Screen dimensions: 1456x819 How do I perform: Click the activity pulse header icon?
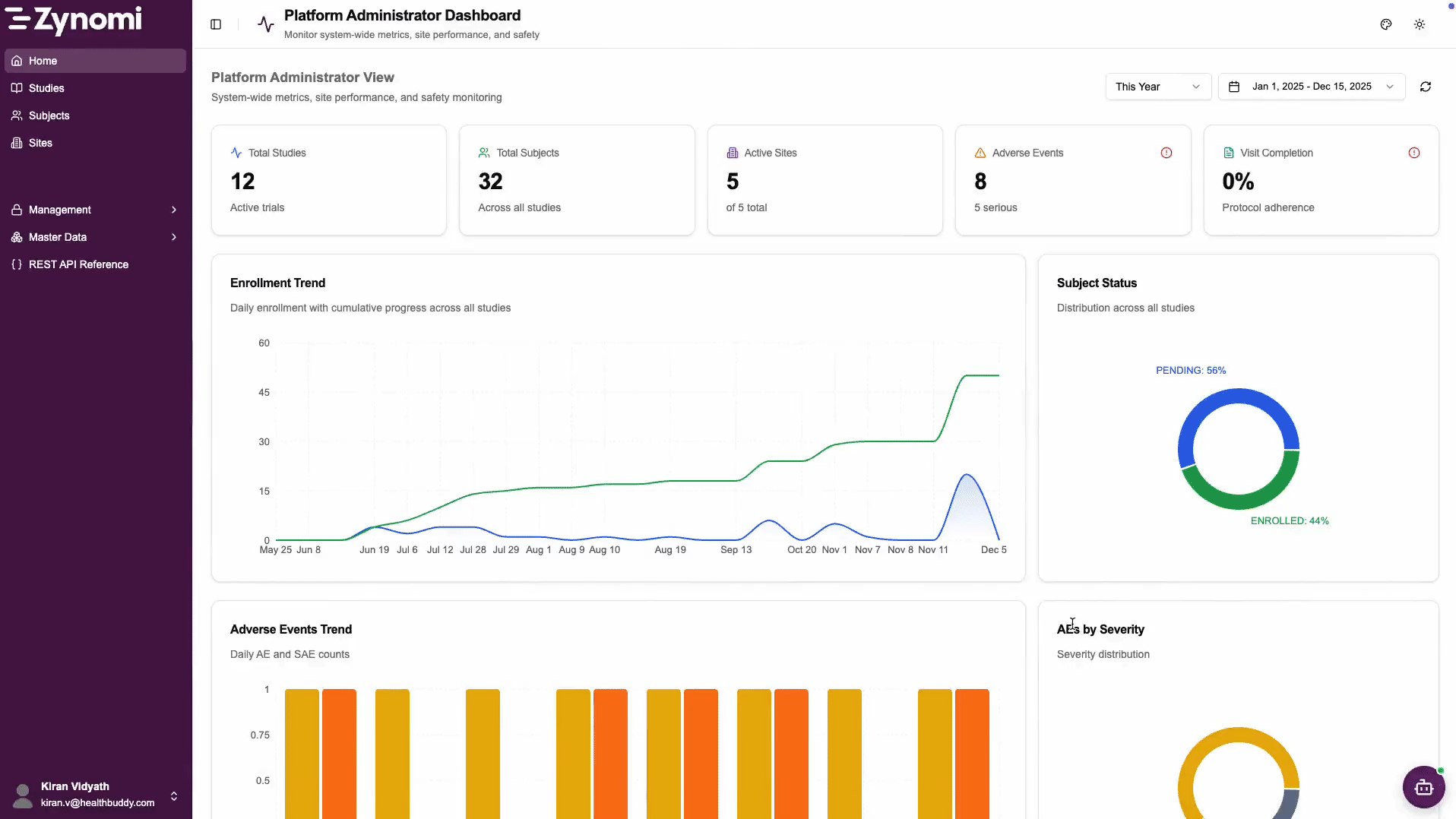pos(265,24)
